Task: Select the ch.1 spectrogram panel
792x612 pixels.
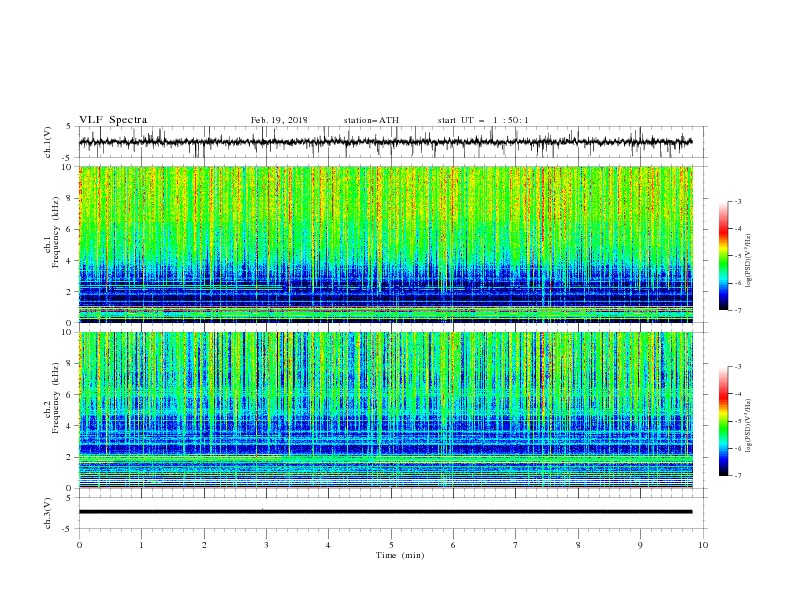Action: click(x=386, y=244)
